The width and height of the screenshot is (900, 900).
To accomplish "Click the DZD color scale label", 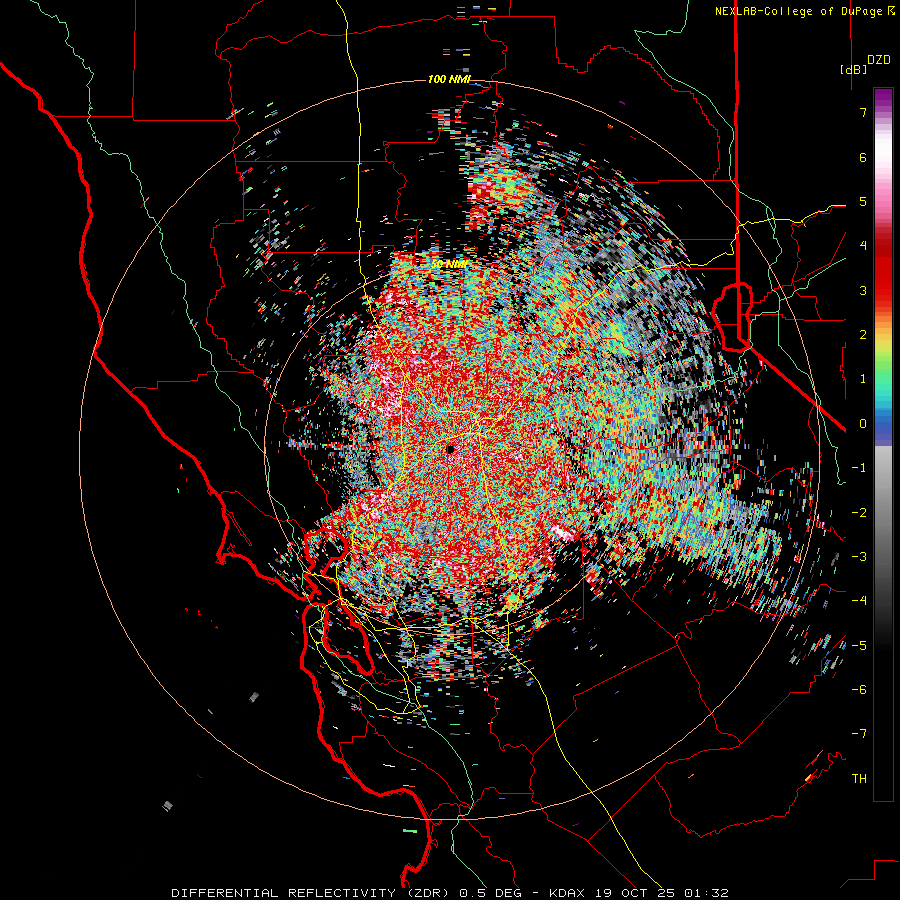I will pos(879,60).
